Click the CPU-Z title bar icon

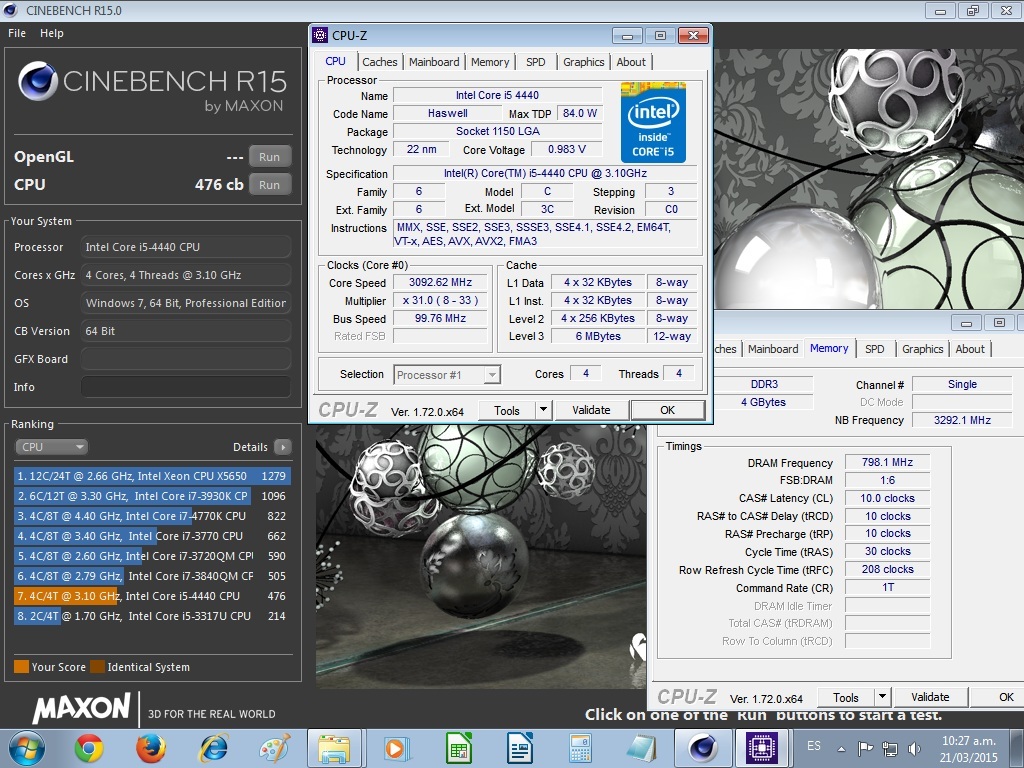(x=320, y=35)
